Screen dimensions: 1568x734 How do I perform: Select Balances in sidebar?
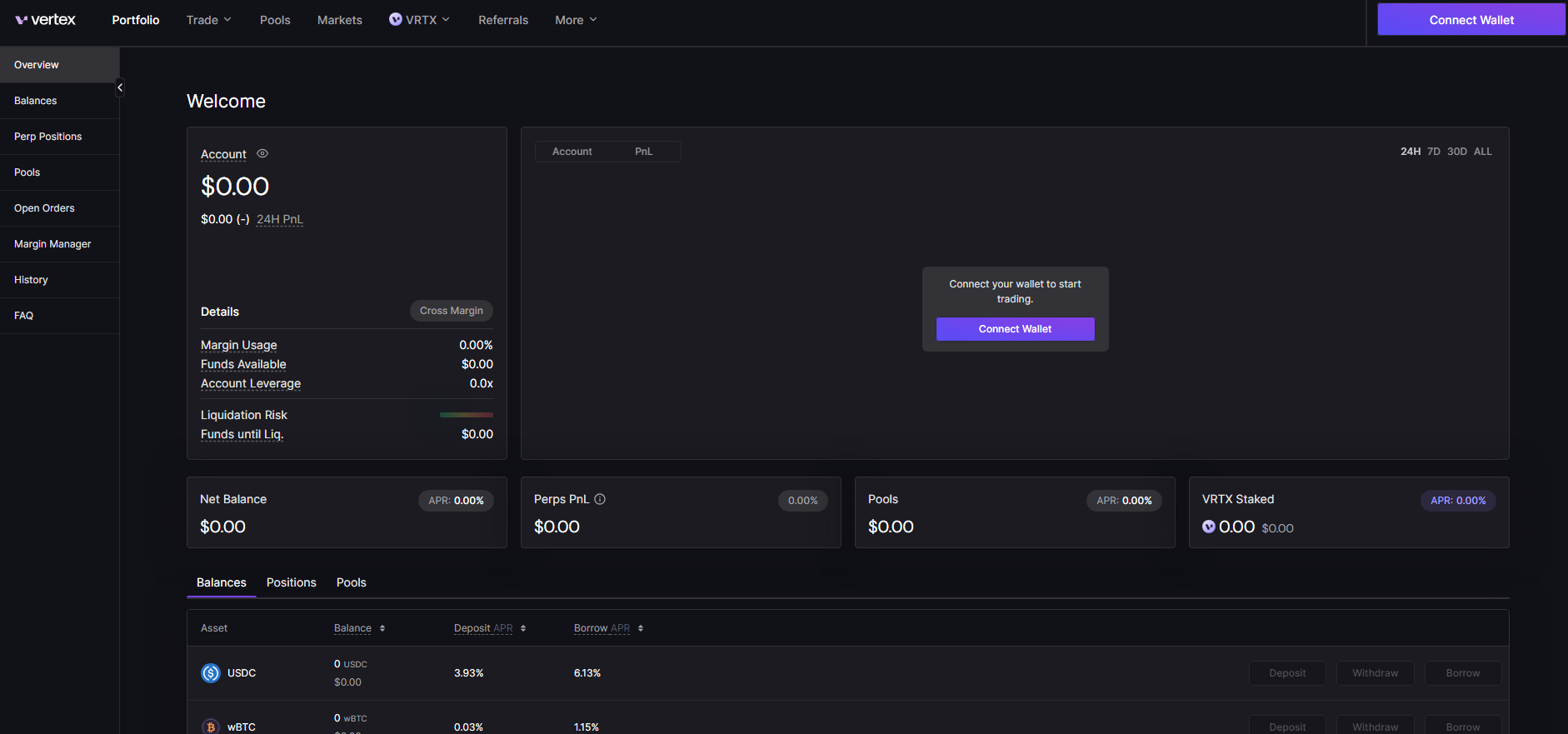coord(60,101)
